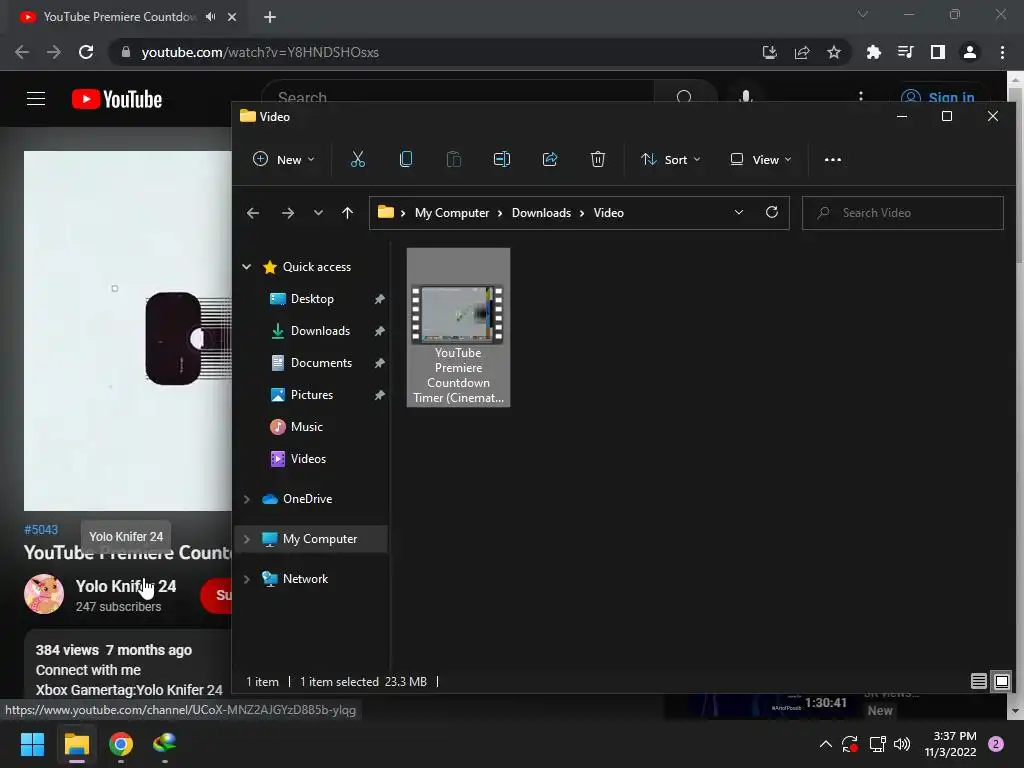The image size is (1024, 768).
Task: Open YouTube hamburger guide menu
Action: 36,99
